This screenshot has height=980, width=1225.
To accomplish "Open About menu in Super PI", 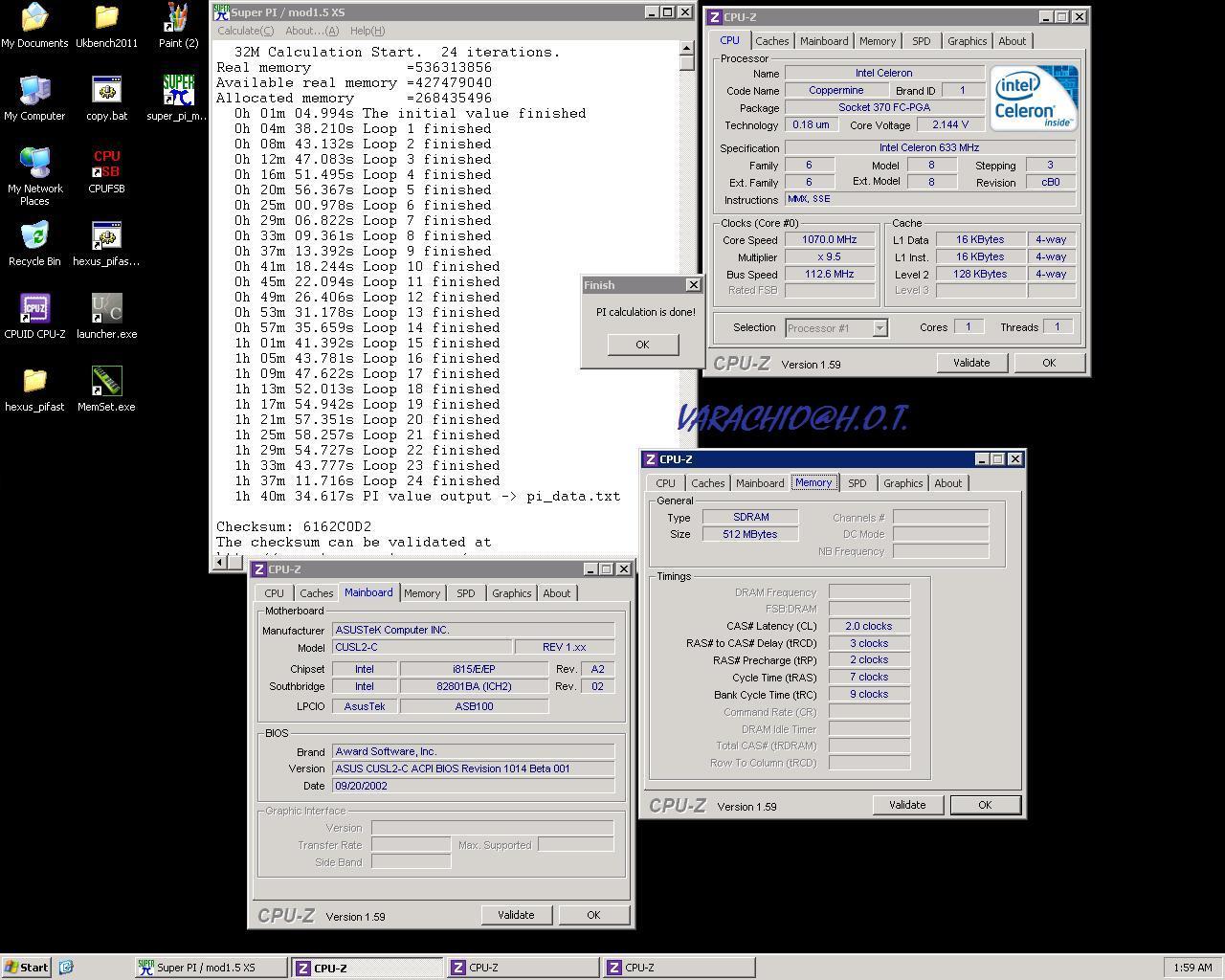I will click(312, 31).
